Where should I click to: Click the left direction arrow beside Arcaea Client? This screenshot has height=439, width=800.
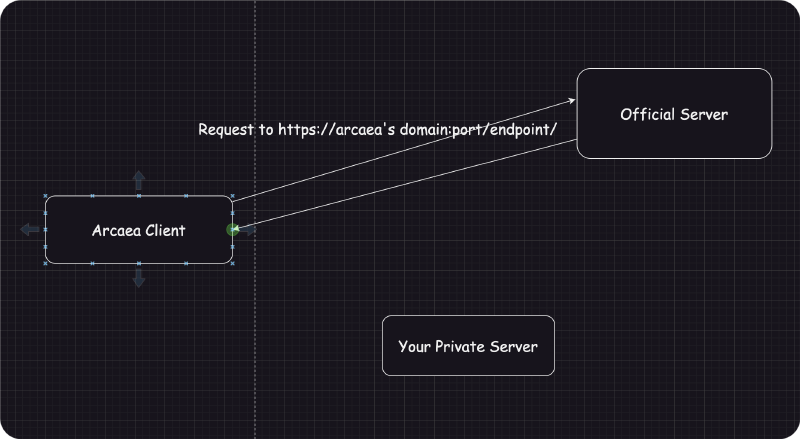click(x=30, y=230)
